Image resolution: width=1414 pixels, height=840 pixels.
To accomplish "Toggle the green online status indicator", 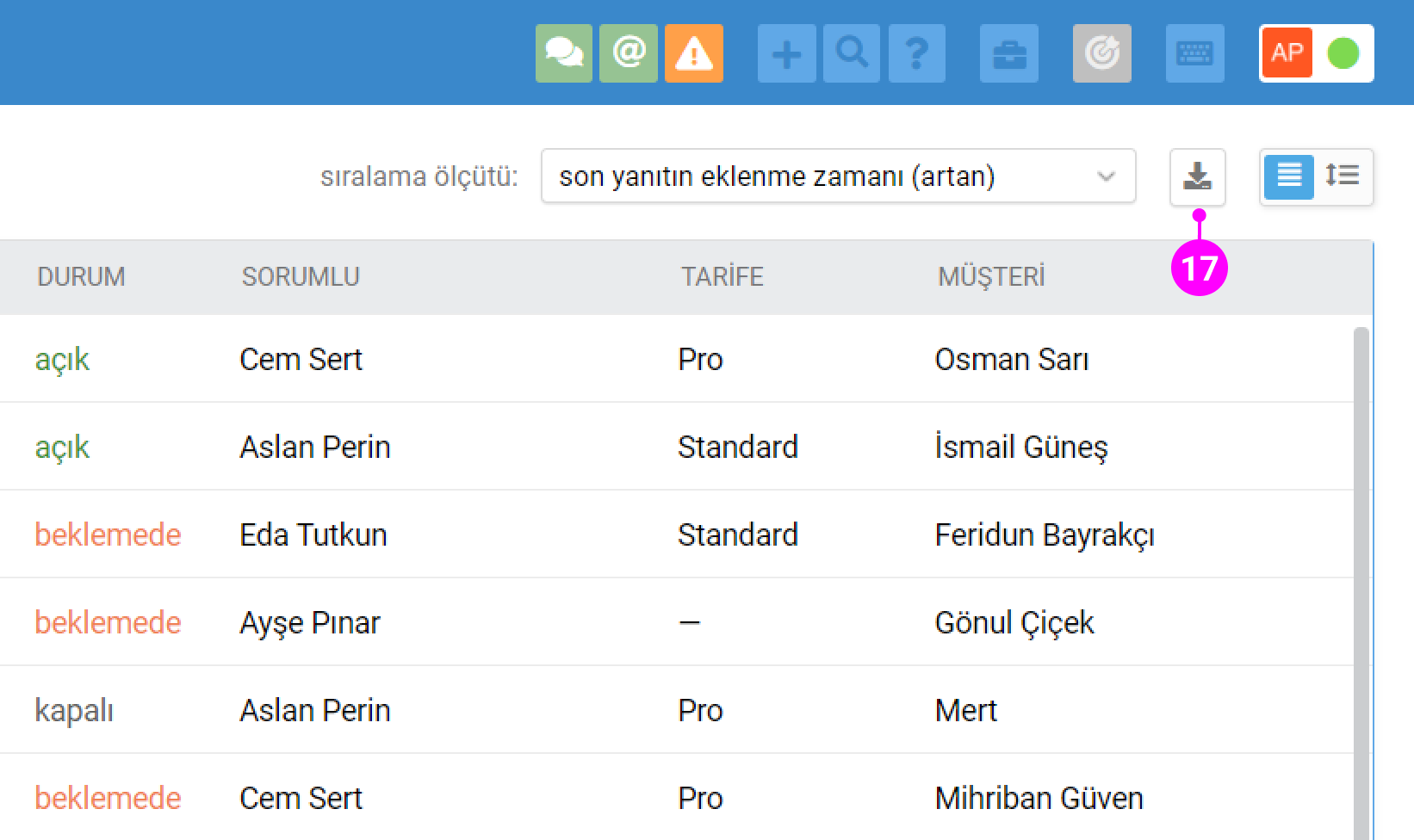I will (x=1343, y=53).
